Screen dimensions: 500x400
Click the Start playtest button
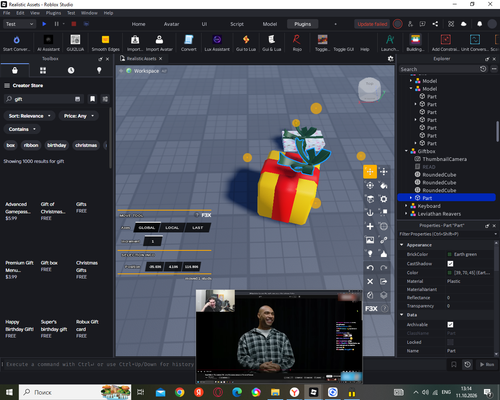pos(44,24)
